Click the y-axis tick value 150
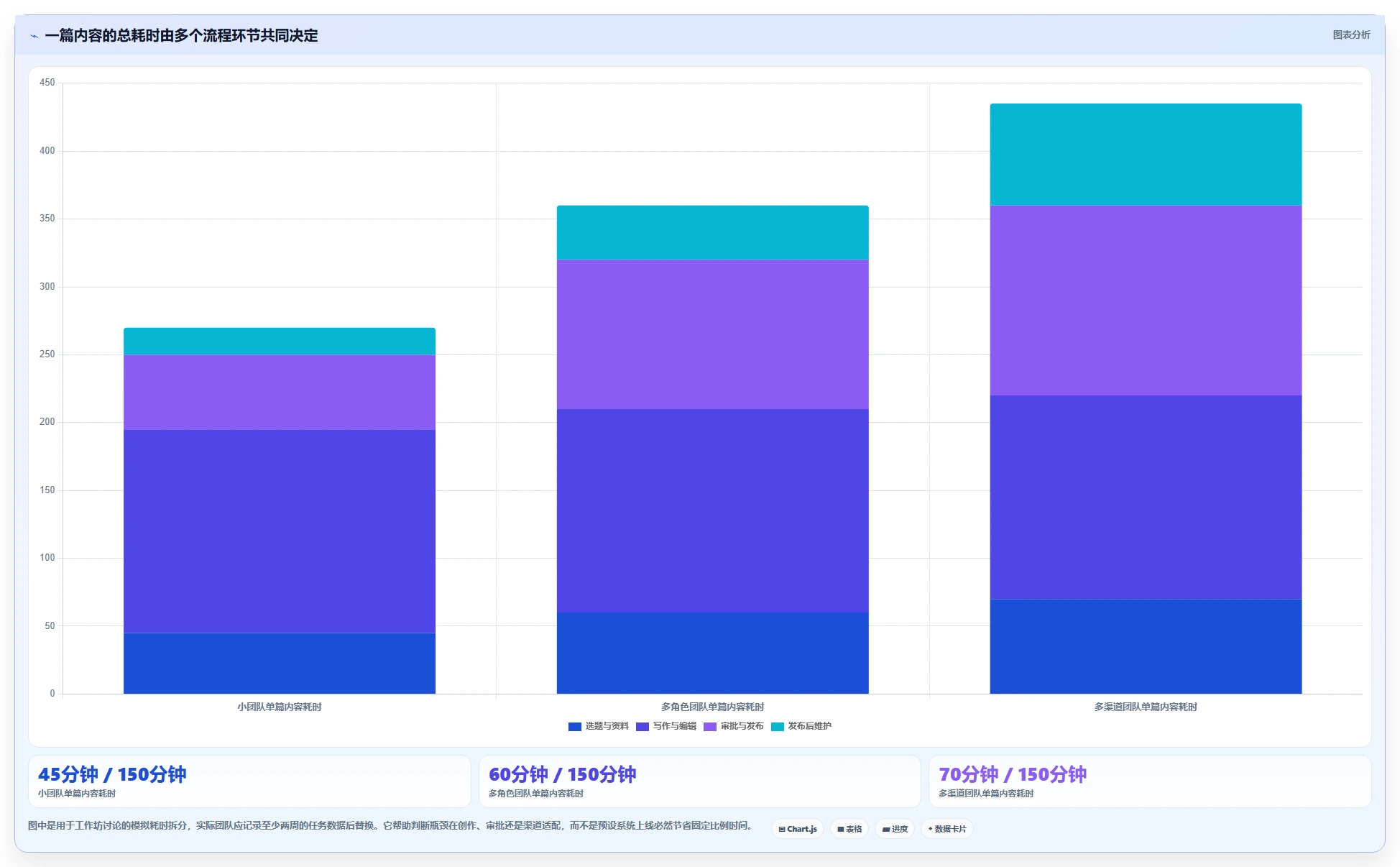1400x867 pixels. (x=47, y=490)
